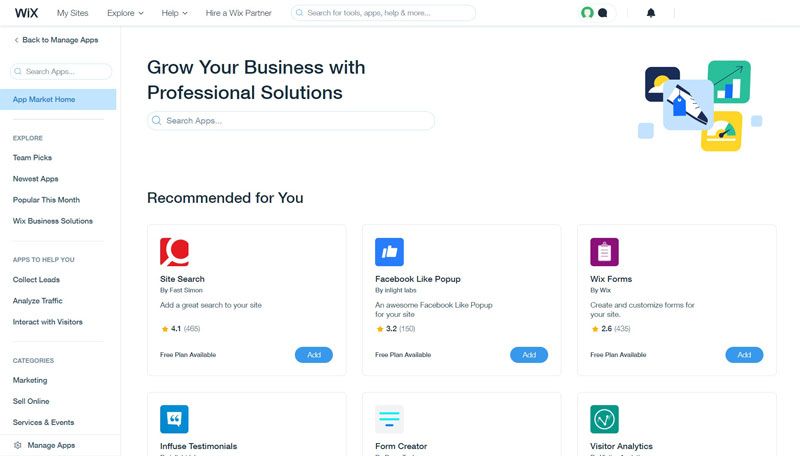800x456 pixels.
Task: Select App Market Home in sidebar
Action: click(x=58, y=99)
